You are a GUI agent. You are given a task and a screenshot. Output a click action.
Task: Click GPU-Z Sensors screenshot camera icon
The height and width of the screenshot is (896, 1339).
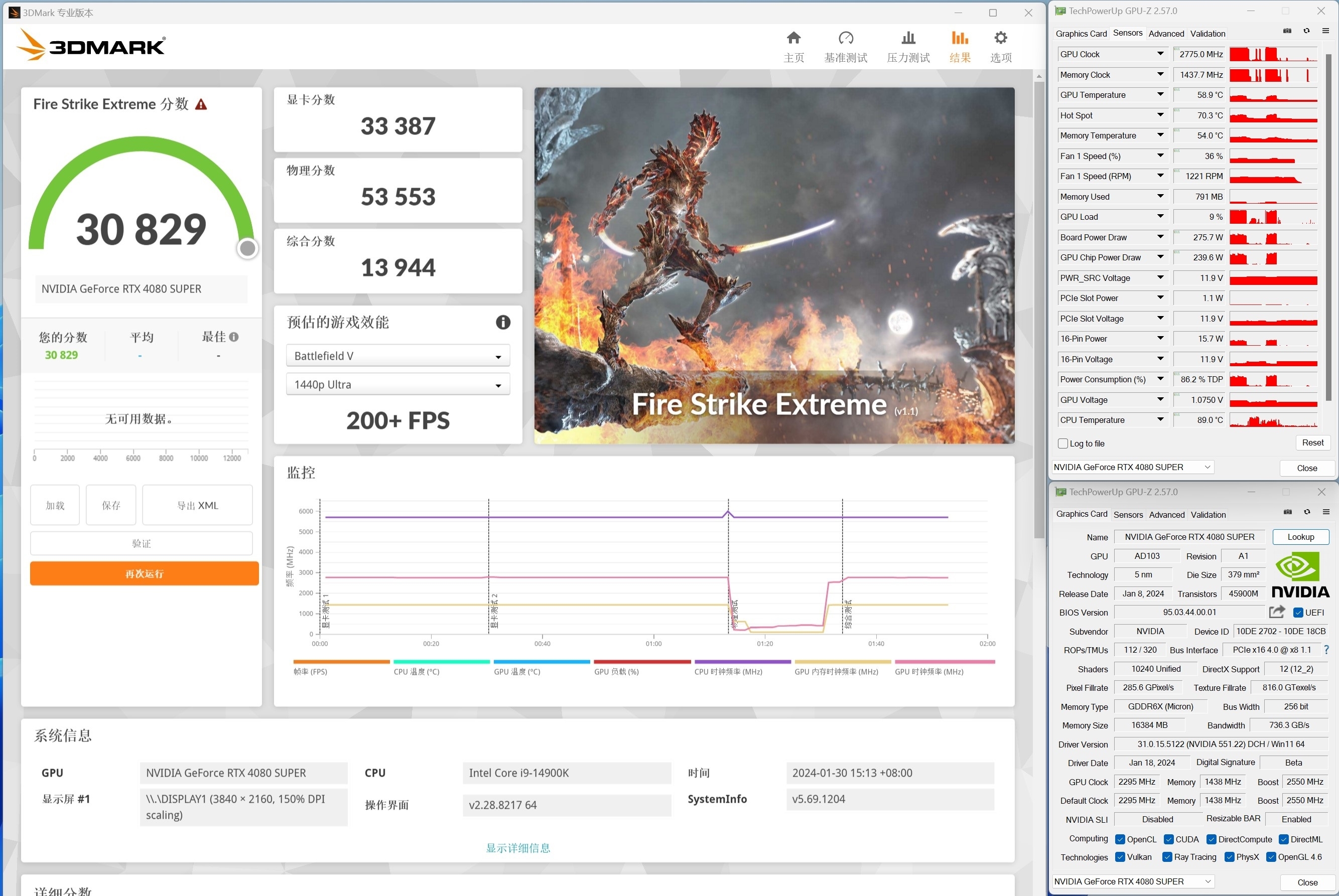[x=1287, y=31]
